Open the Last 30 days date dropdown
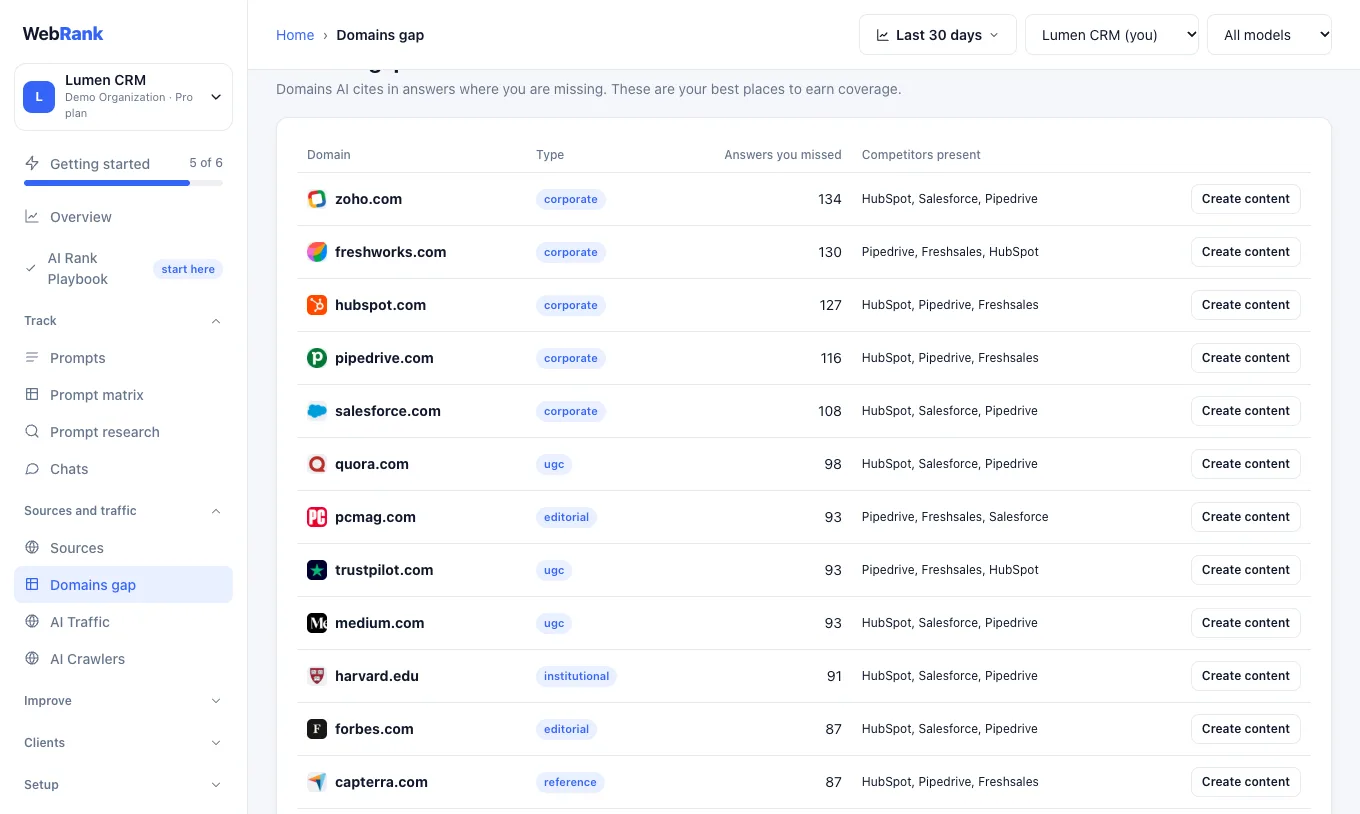1360x814 pixels. [938, 35]
